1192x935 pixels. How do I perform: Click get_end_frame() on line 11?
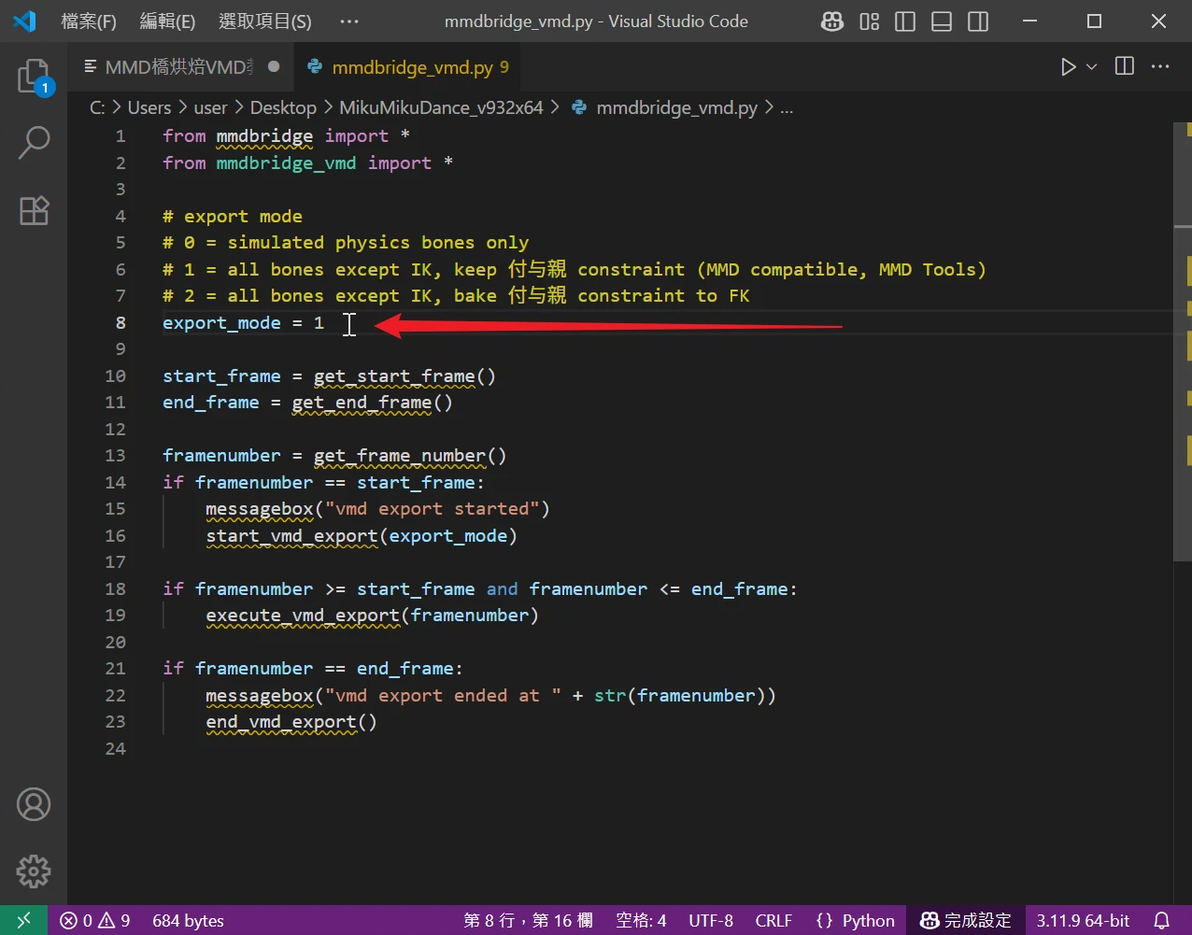372,403
